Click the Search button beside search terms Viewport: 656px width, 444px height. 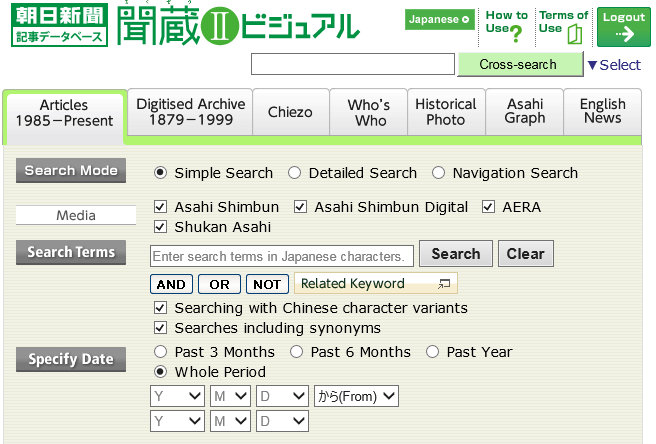coord(456,254)
